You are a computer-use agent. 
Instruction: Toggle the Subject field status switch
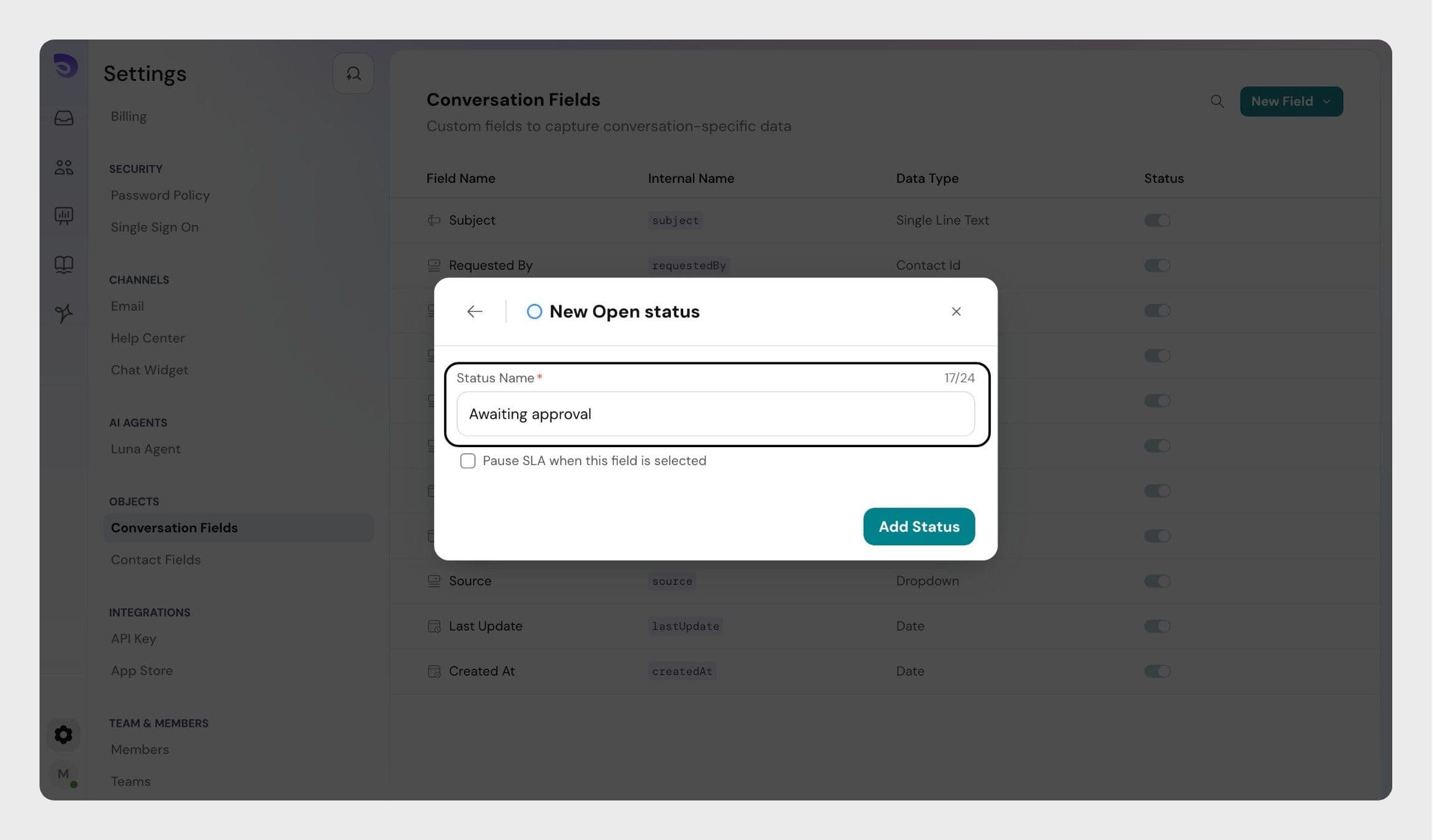point(1157,220)
